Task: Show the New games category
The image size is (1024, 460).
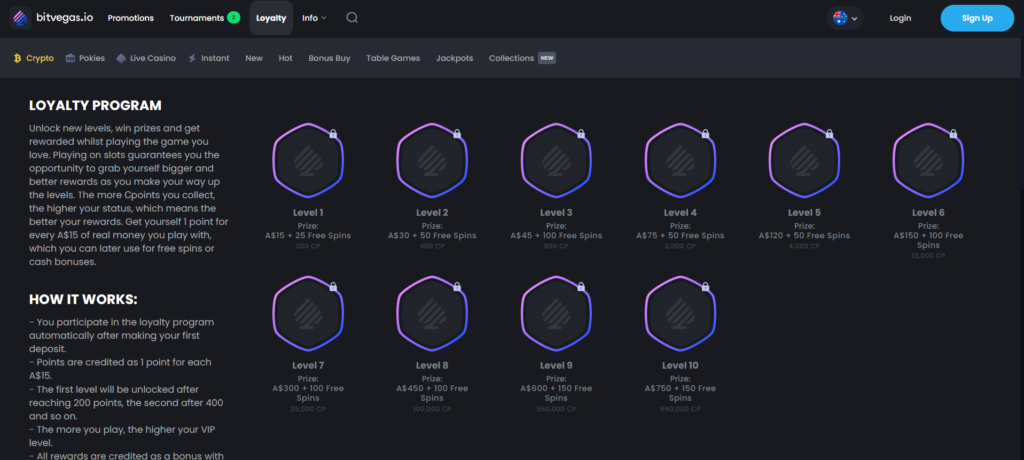Action: (x=254, y=58)
